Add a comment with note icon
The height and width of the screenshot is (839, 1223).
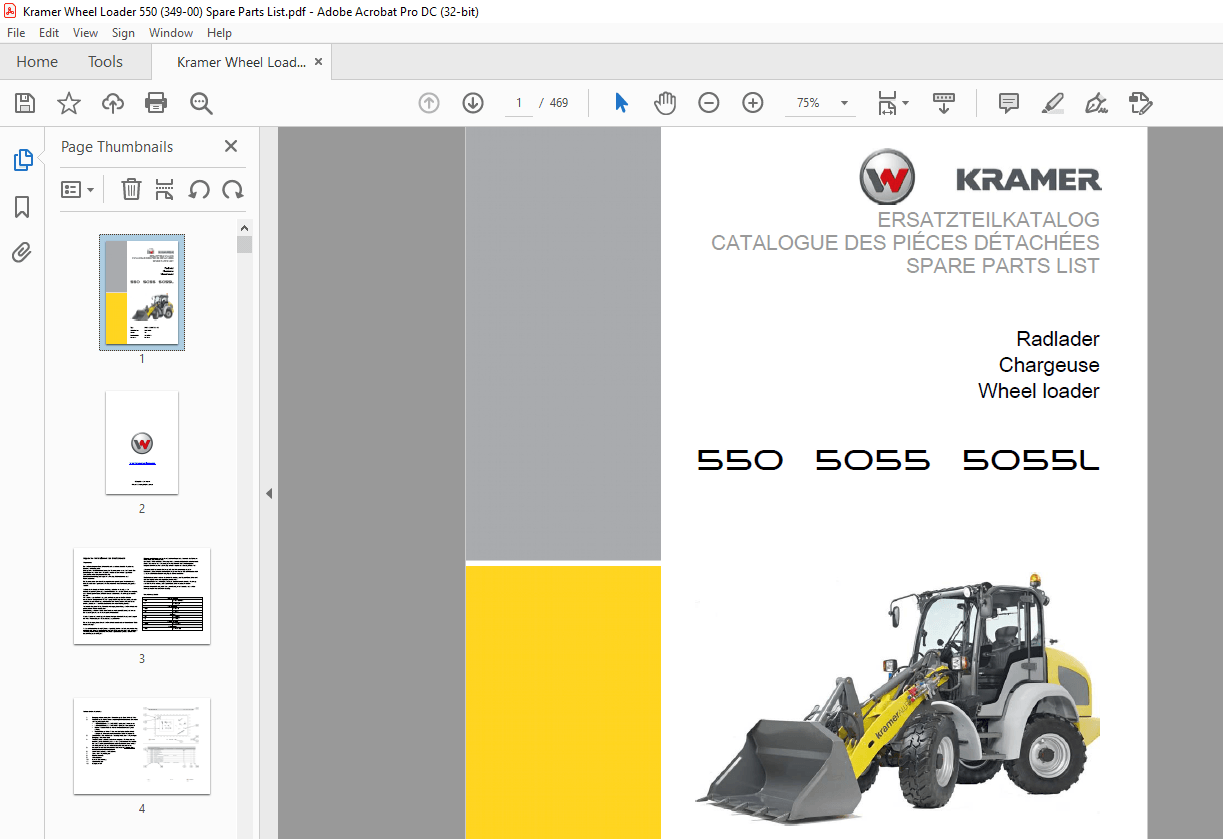click(1009, 103)
